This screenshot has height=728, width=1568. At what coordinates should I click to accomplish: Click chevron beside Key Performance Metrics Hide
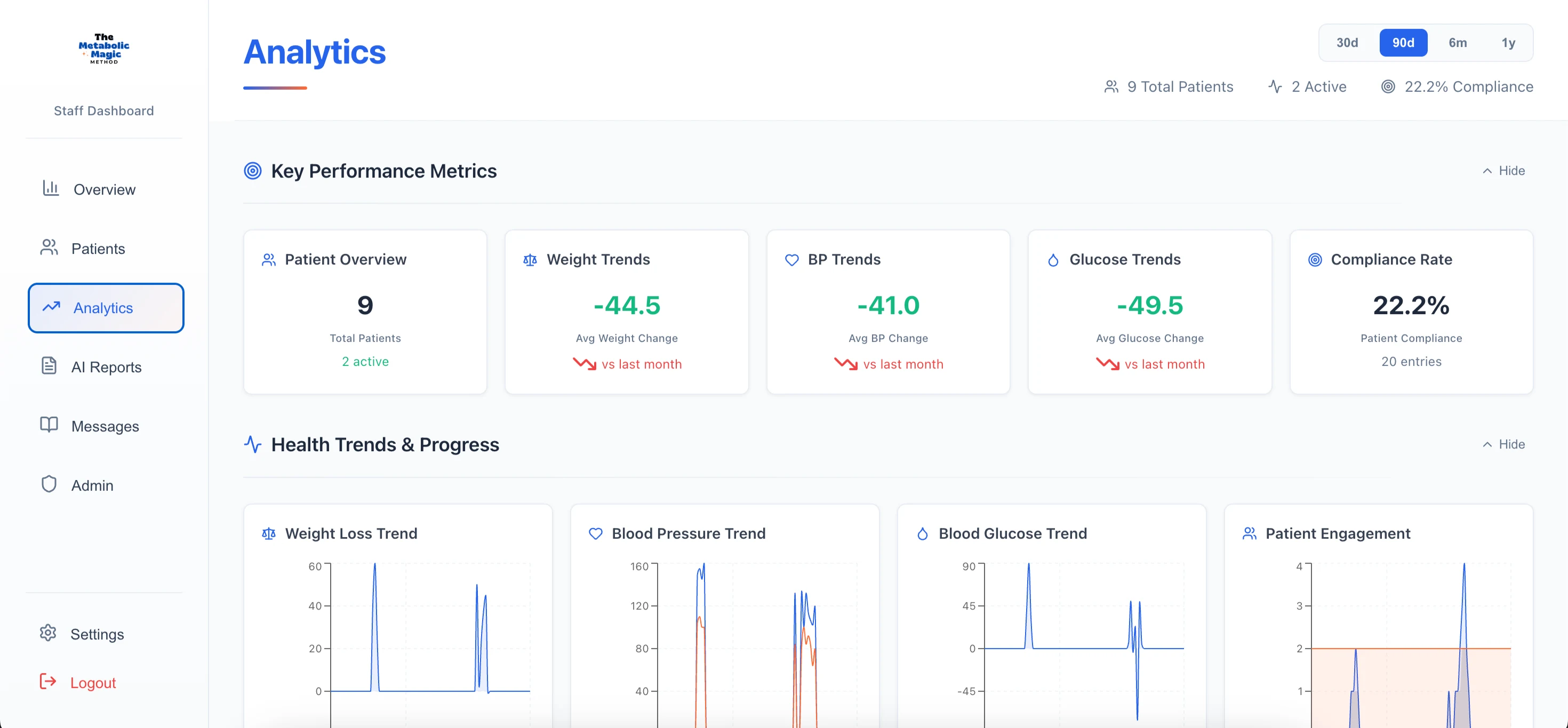[1487, 171]
